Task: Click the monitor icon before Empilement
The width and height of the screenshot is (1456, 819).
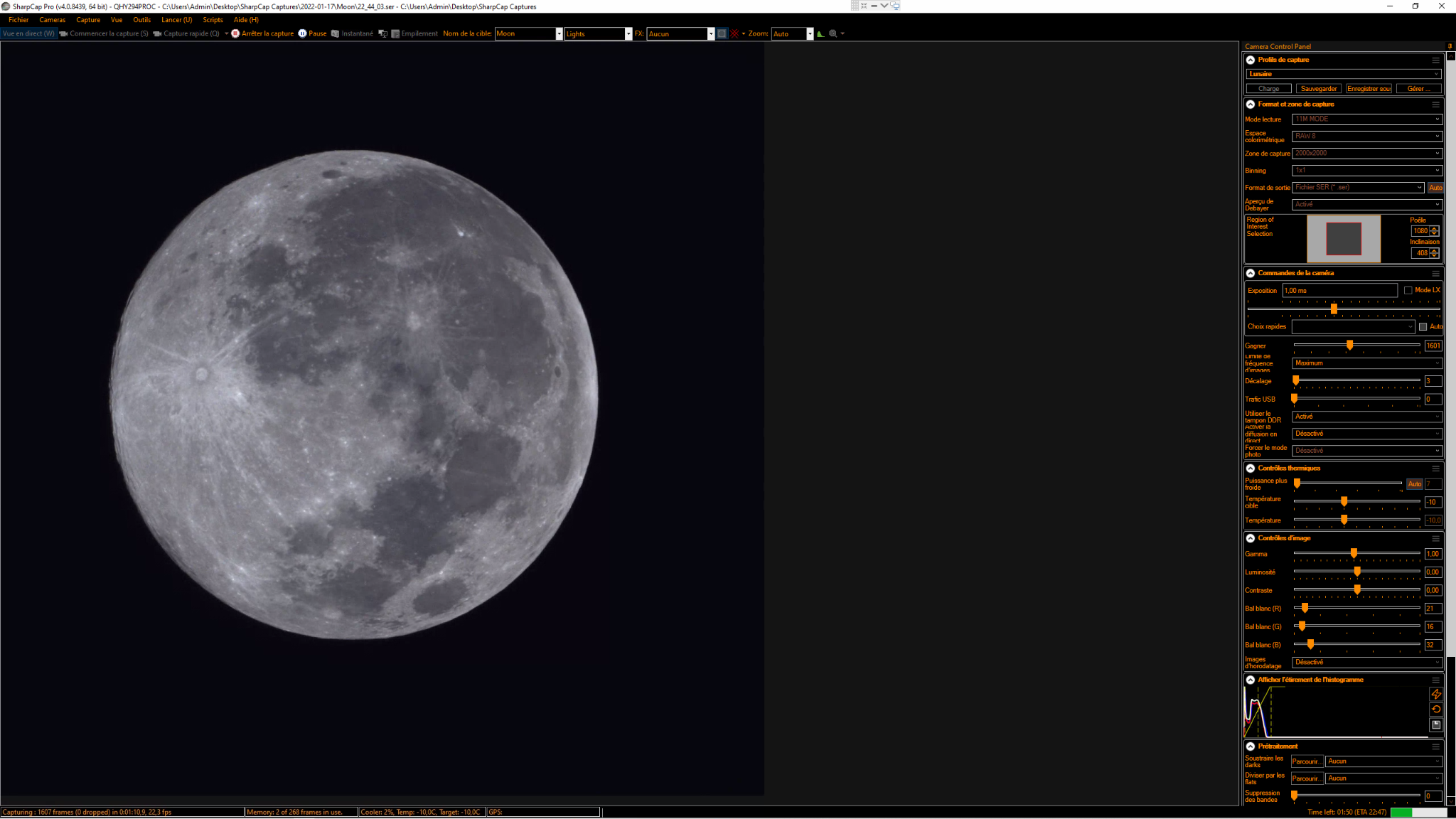Action: [382, 33]
